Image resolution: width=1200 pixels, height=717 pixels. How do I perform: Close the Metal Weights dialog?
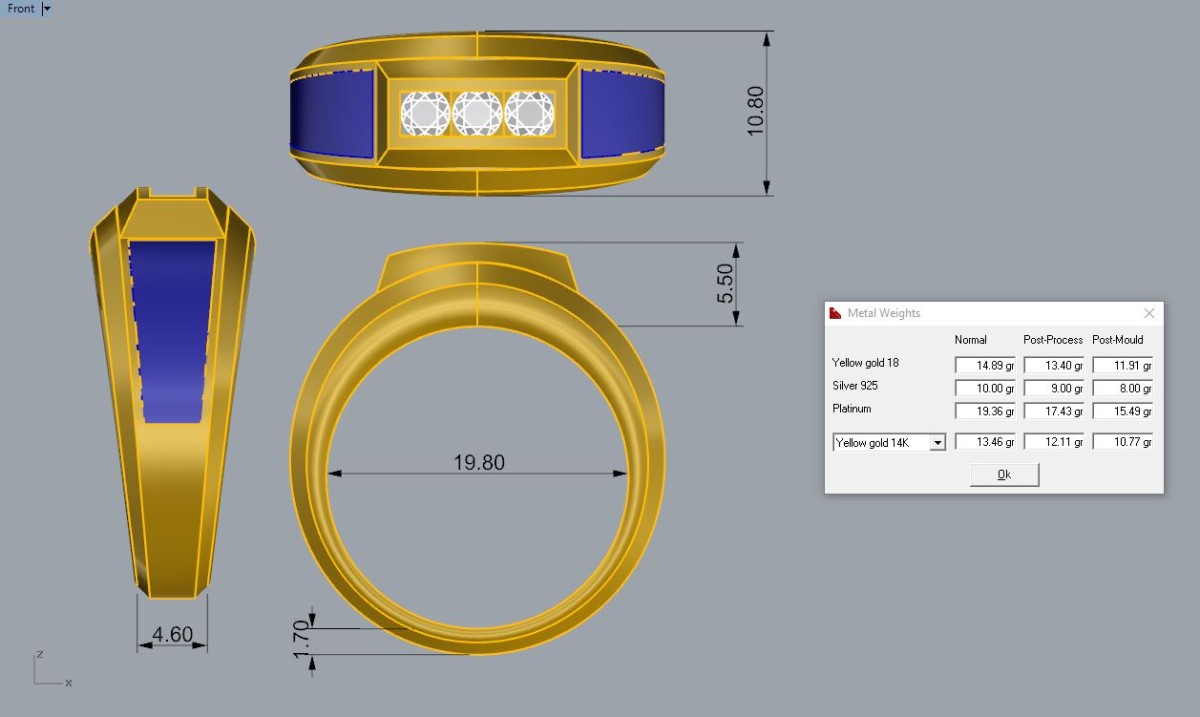1149,313
